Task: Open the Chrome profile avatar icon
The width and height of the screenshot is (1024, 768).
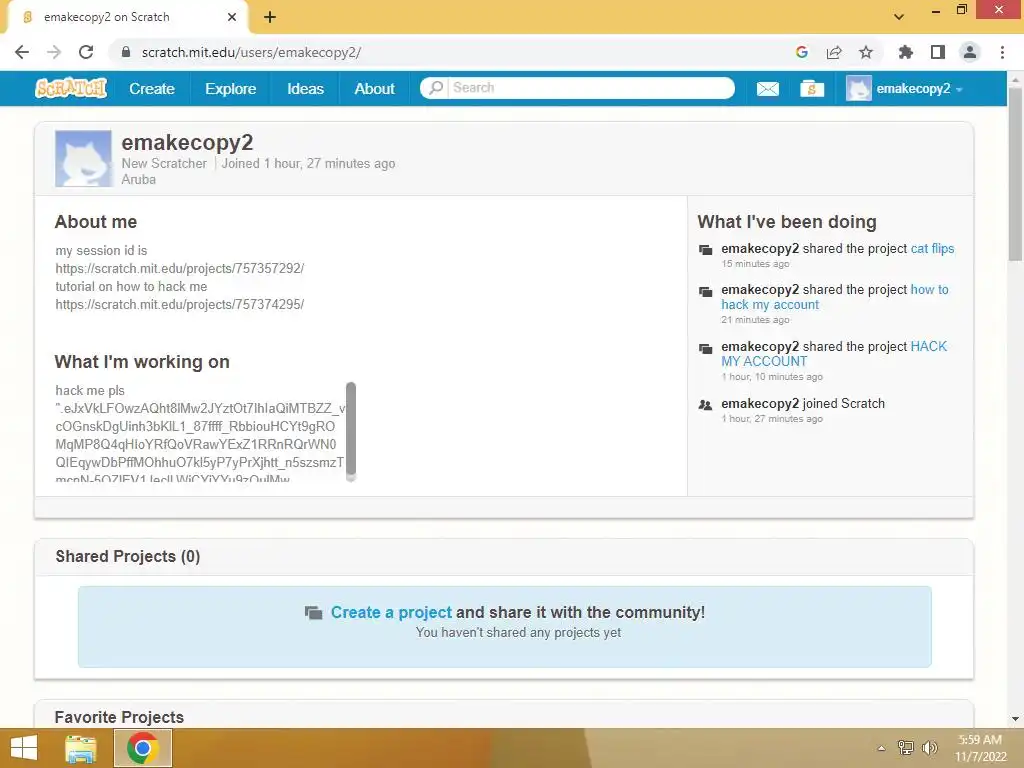Action: tap(970, 52)
